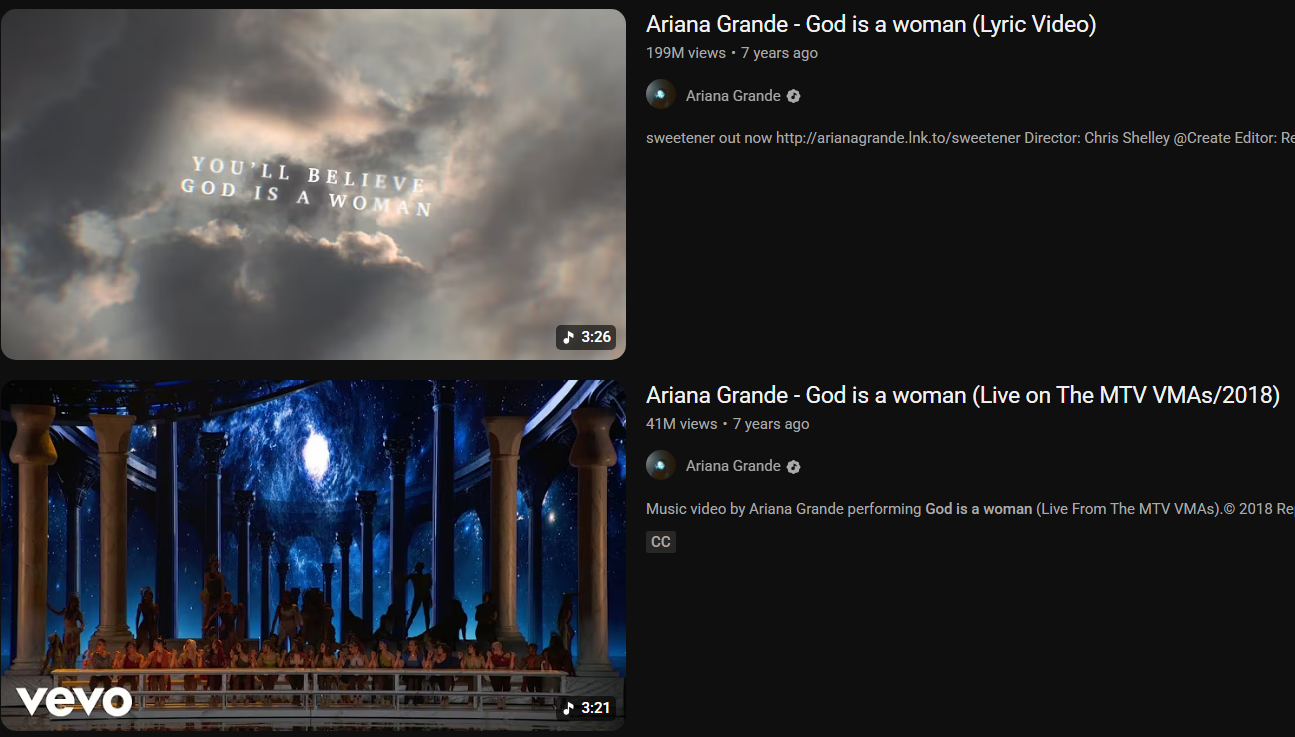The image size is (1295, 737).
Task: Click the verified badge on the VMAs video channel
Action: pos(794,466)
